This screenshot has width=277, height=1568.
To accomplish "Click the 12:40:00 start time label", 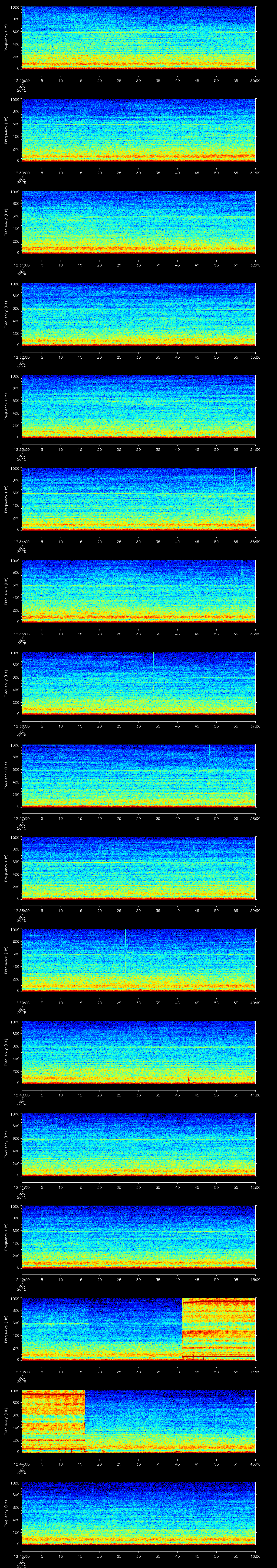I will tap(21, 1095).
